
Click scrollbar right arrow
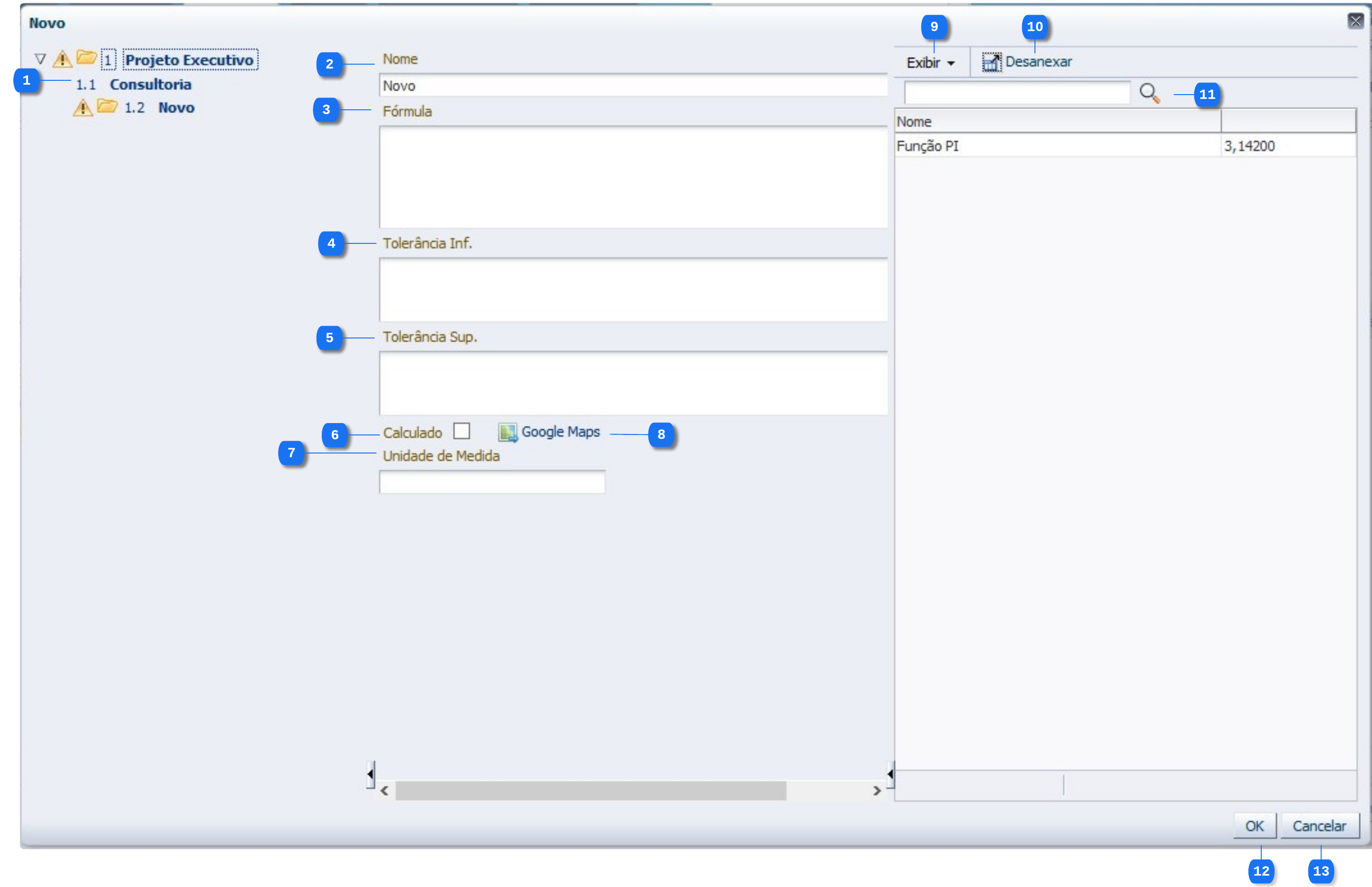pos(877,791)
